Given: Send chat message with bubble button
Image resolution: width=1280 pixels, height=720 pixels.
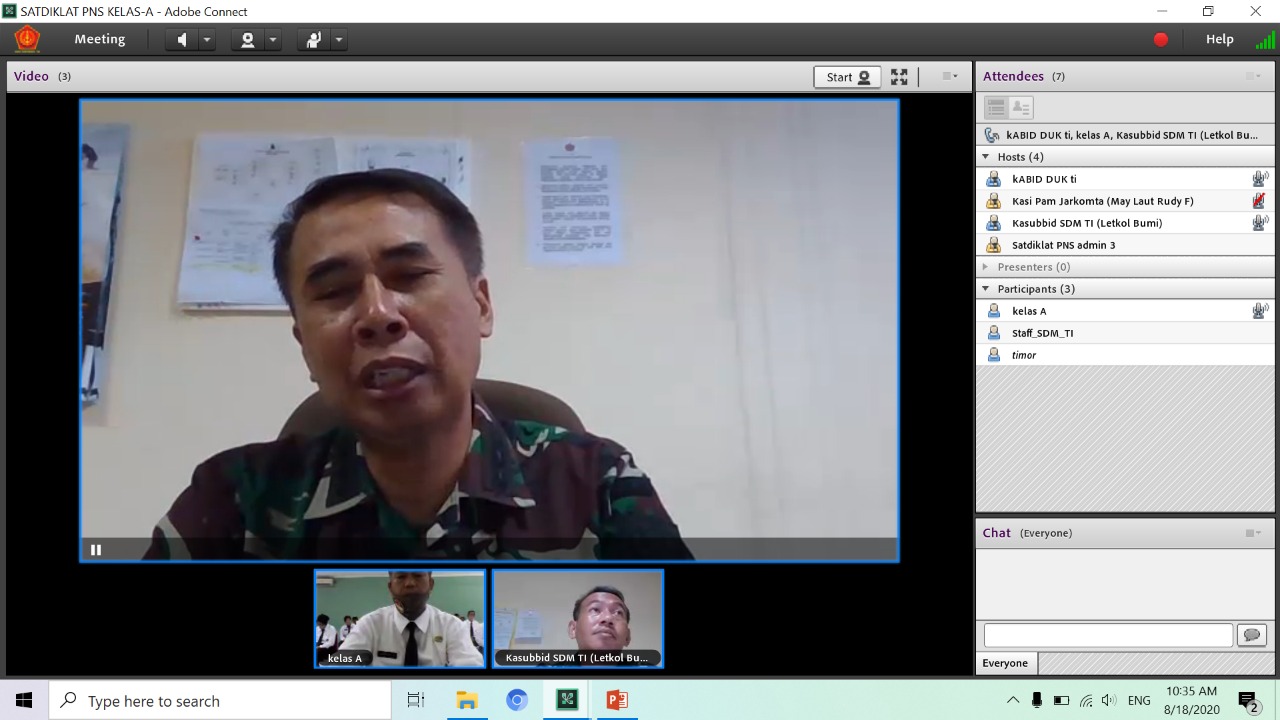Looking at the screenshot, I should (x=1252, y=635).
